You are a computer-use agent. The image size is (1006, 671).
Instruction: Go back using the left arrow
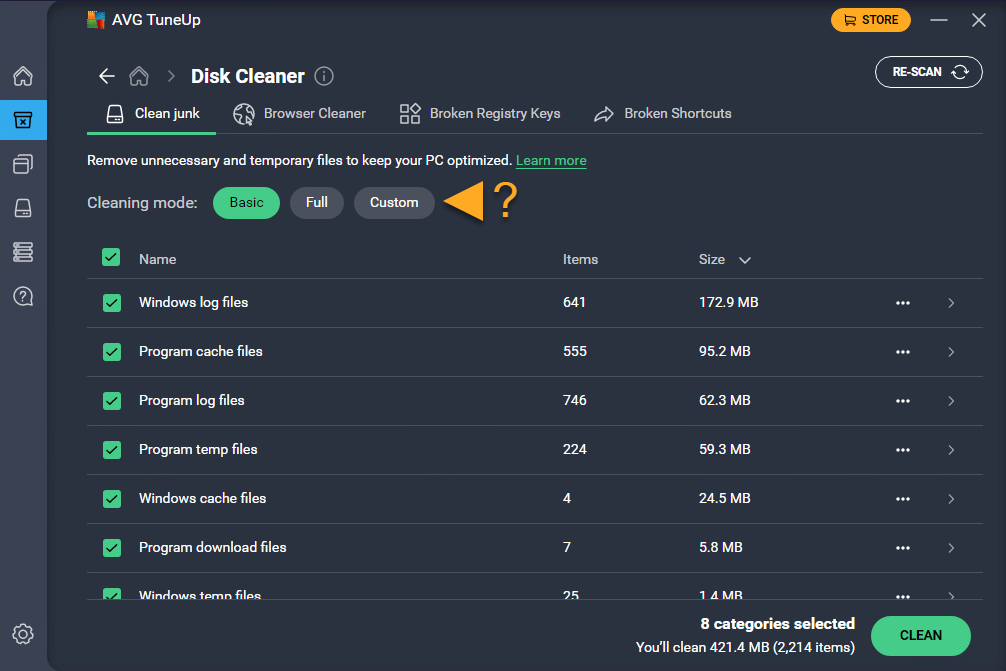pyautogui.click(x=106, y=76)
